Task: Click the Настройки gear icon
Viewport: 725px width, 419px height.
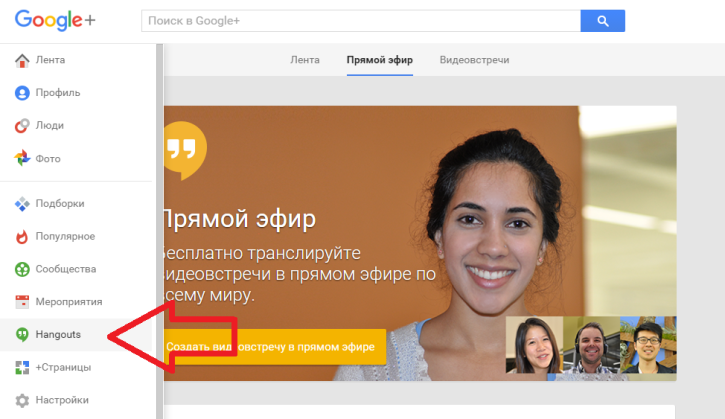Action: coord(22,400)
